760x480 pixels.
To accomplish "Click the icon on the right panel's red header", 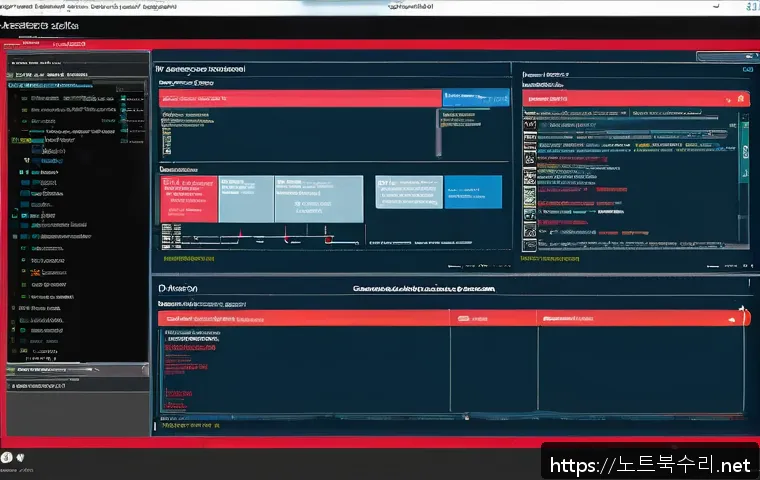I will coord(740,100).
